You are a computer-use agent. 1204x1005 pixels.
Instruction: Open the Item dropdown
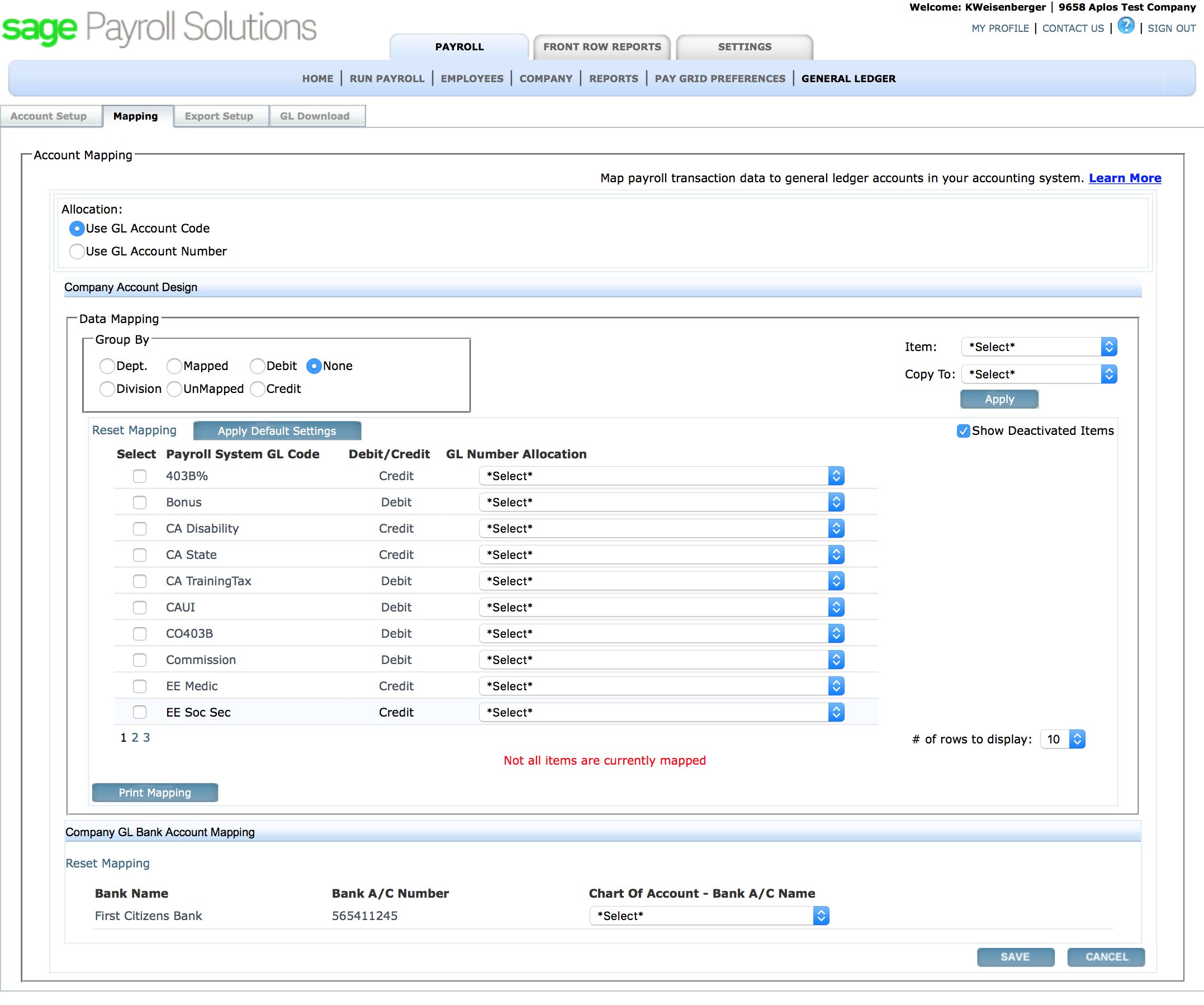1039,347
